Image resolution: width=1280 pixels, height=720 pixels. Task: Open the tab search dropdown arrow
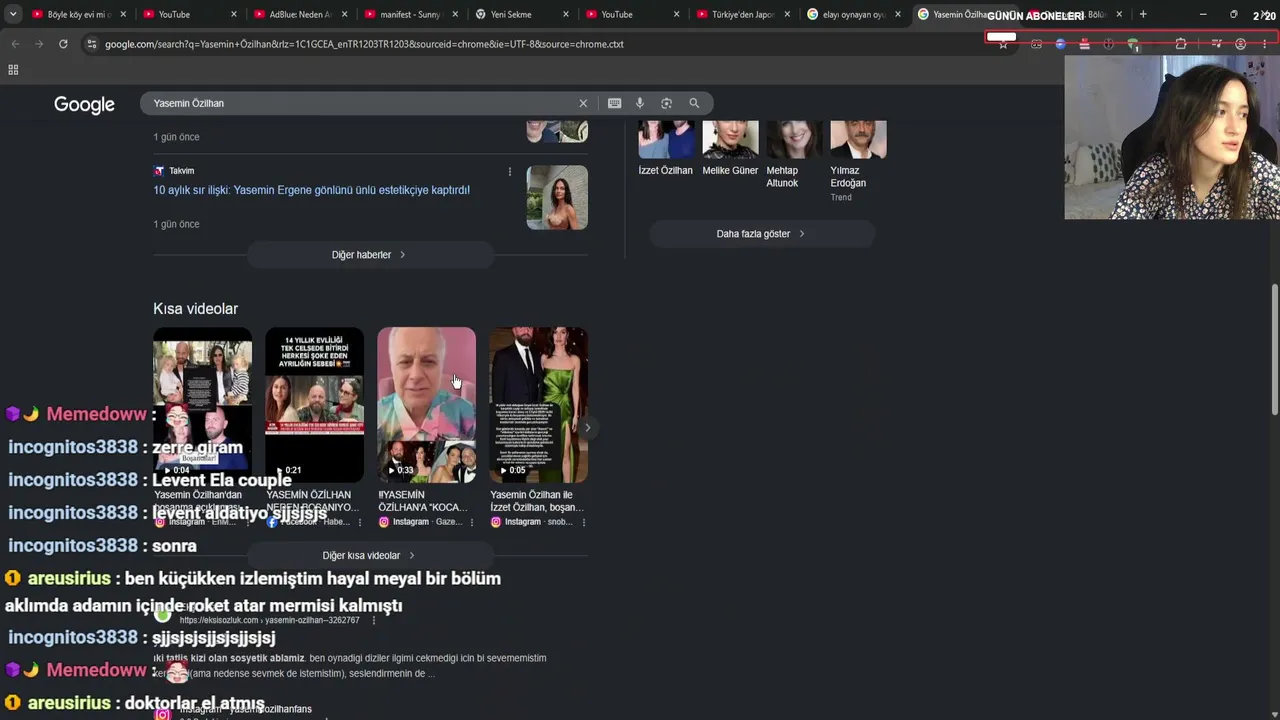click(13, 14)
